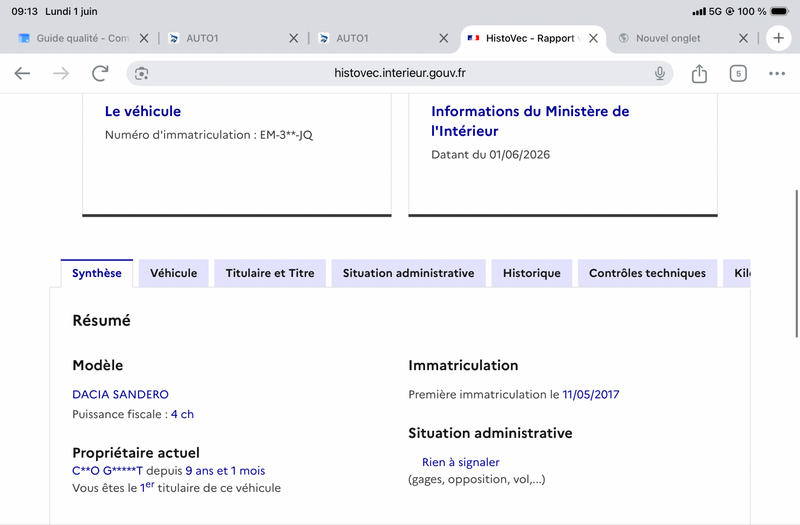Tap the histovec.interieur.gouv.fr address field
This screenshot has width=800, height=525.
tap(400, 73)
